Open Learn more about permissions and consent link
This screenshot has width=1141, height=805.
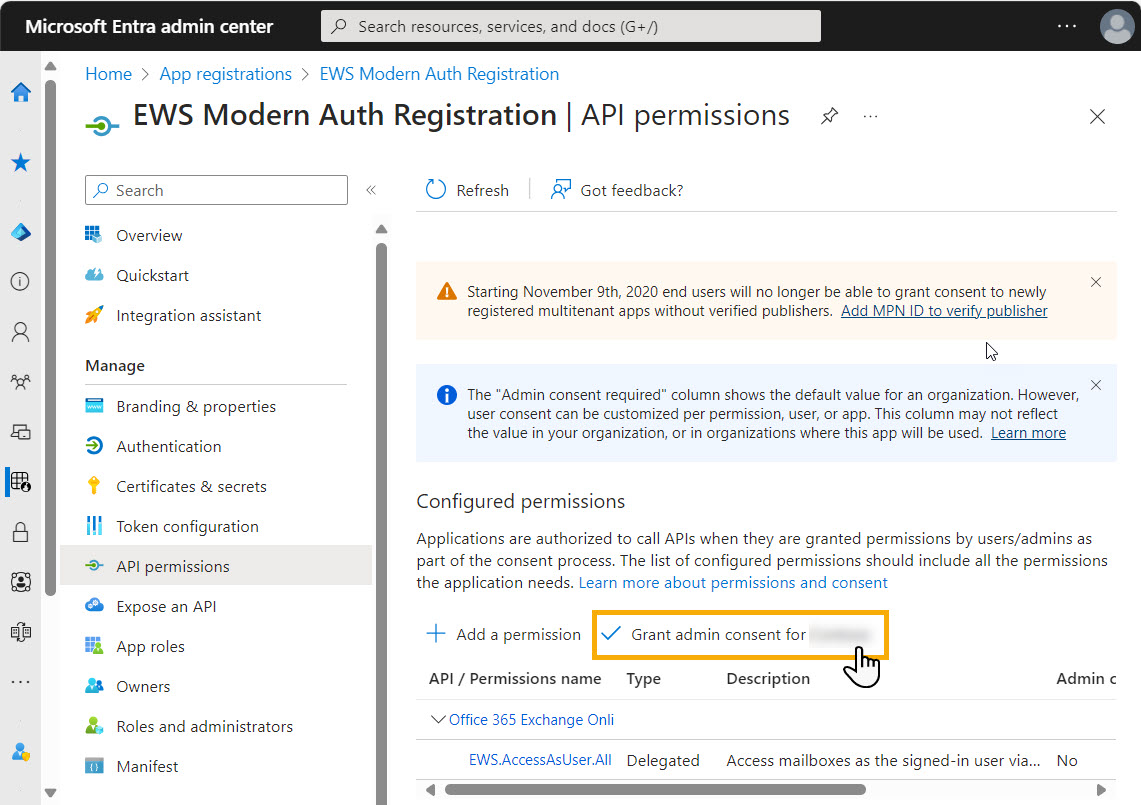pos(733,582)
